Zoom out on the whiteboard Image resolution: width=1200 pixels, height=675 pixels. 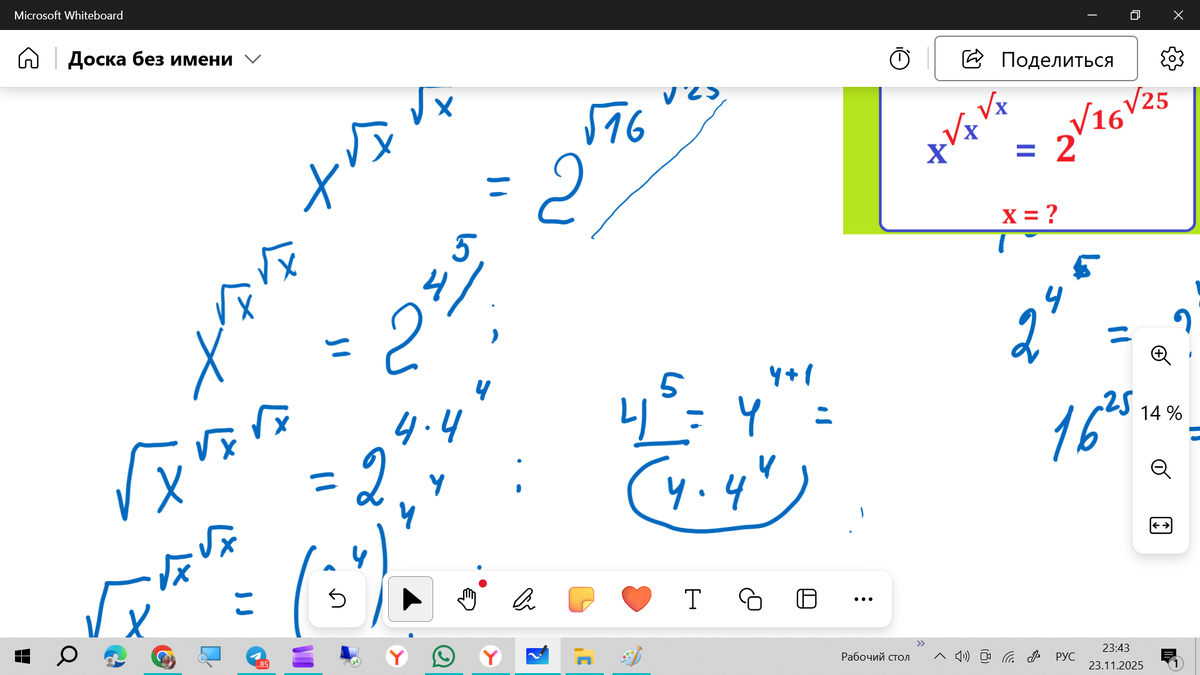tap(1160, 467)
